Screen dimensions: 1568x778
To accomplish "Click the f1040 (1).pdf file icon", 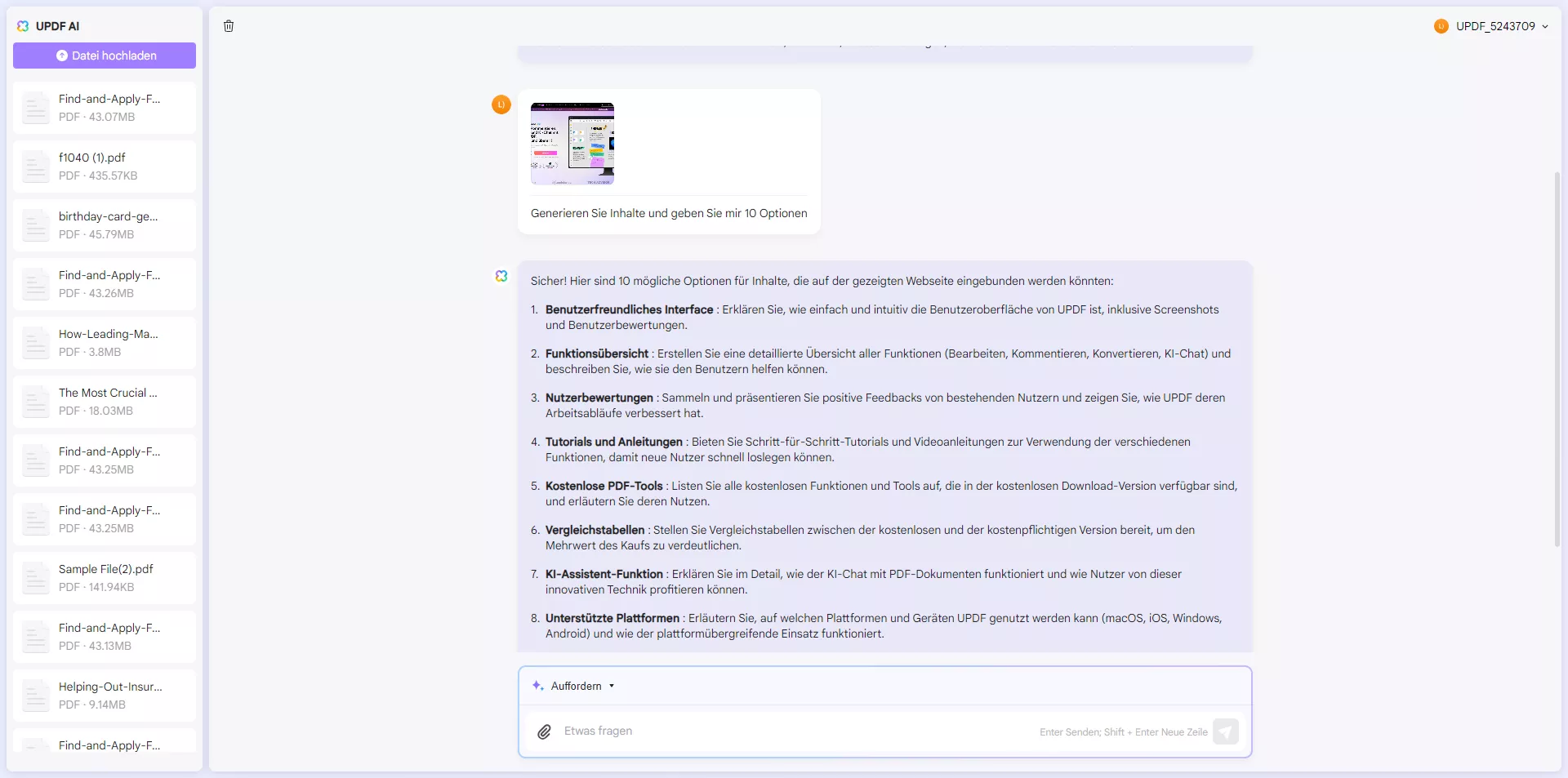I will pyautogui.click(x=36, y=167).
